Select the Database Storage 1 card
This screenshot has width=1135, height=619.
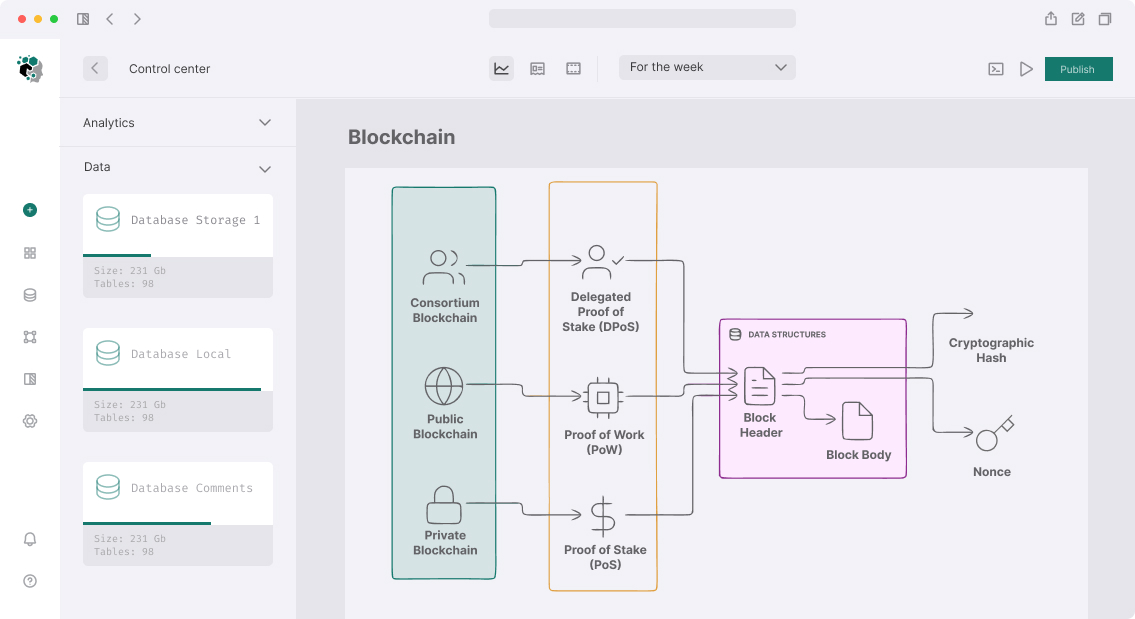point(178,222)
